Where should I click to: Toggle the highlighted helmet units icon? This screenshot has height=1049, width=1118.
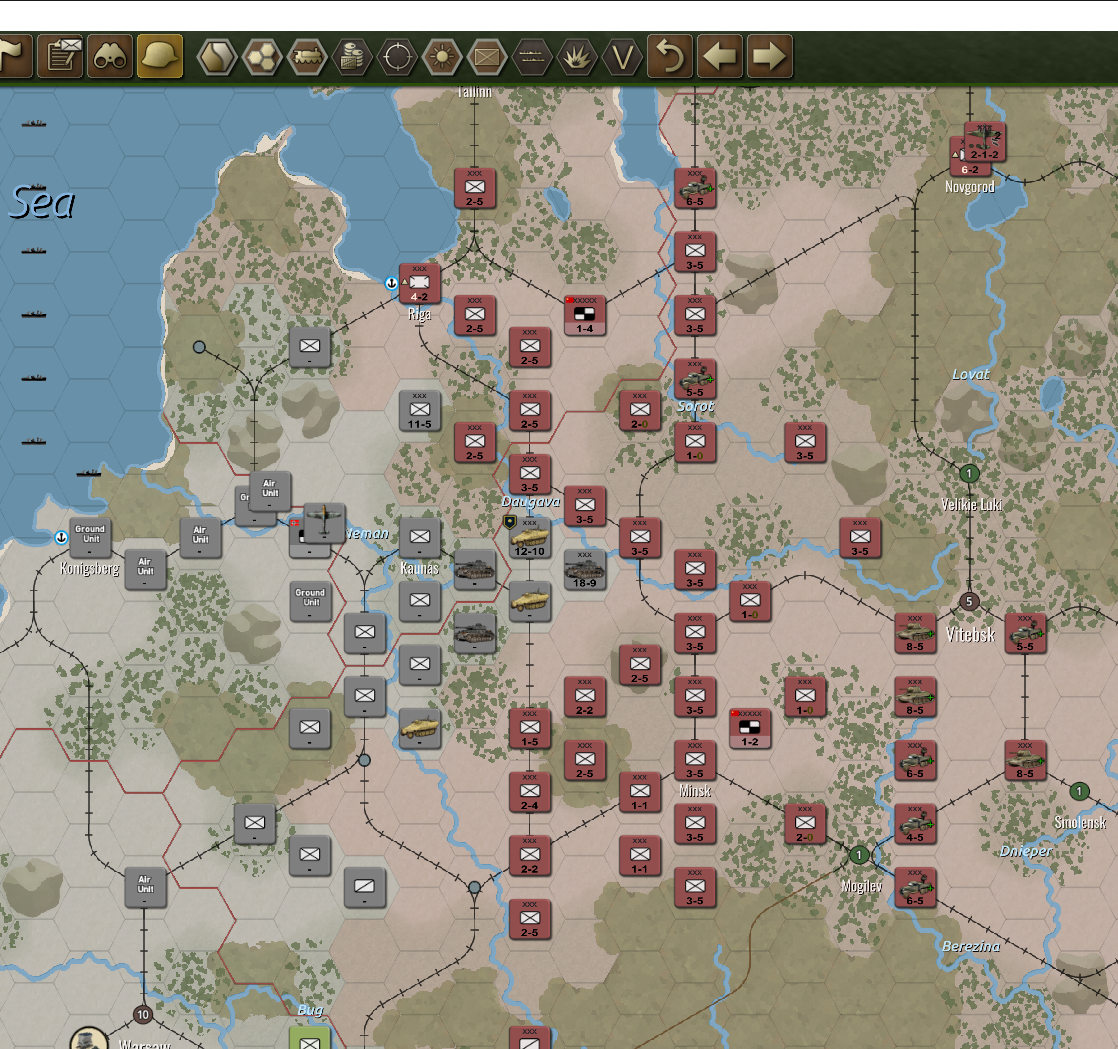point(160,56)
